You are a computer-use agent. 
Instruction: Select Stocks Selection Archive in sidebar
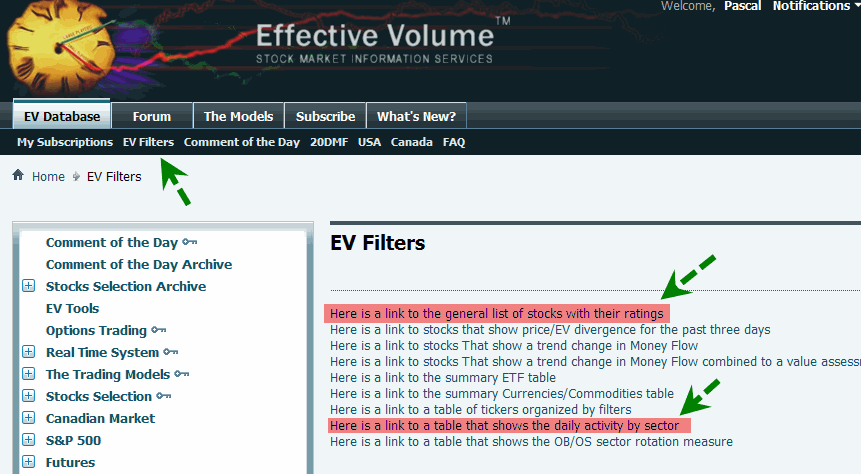pyautogui.click(x=126, y=286)
